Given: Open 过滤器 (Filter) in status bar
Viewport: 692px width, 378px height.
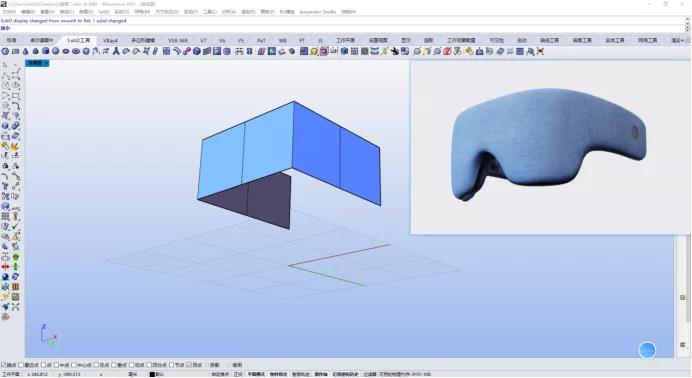Looking at the screenshot, I should click(370, 374).
